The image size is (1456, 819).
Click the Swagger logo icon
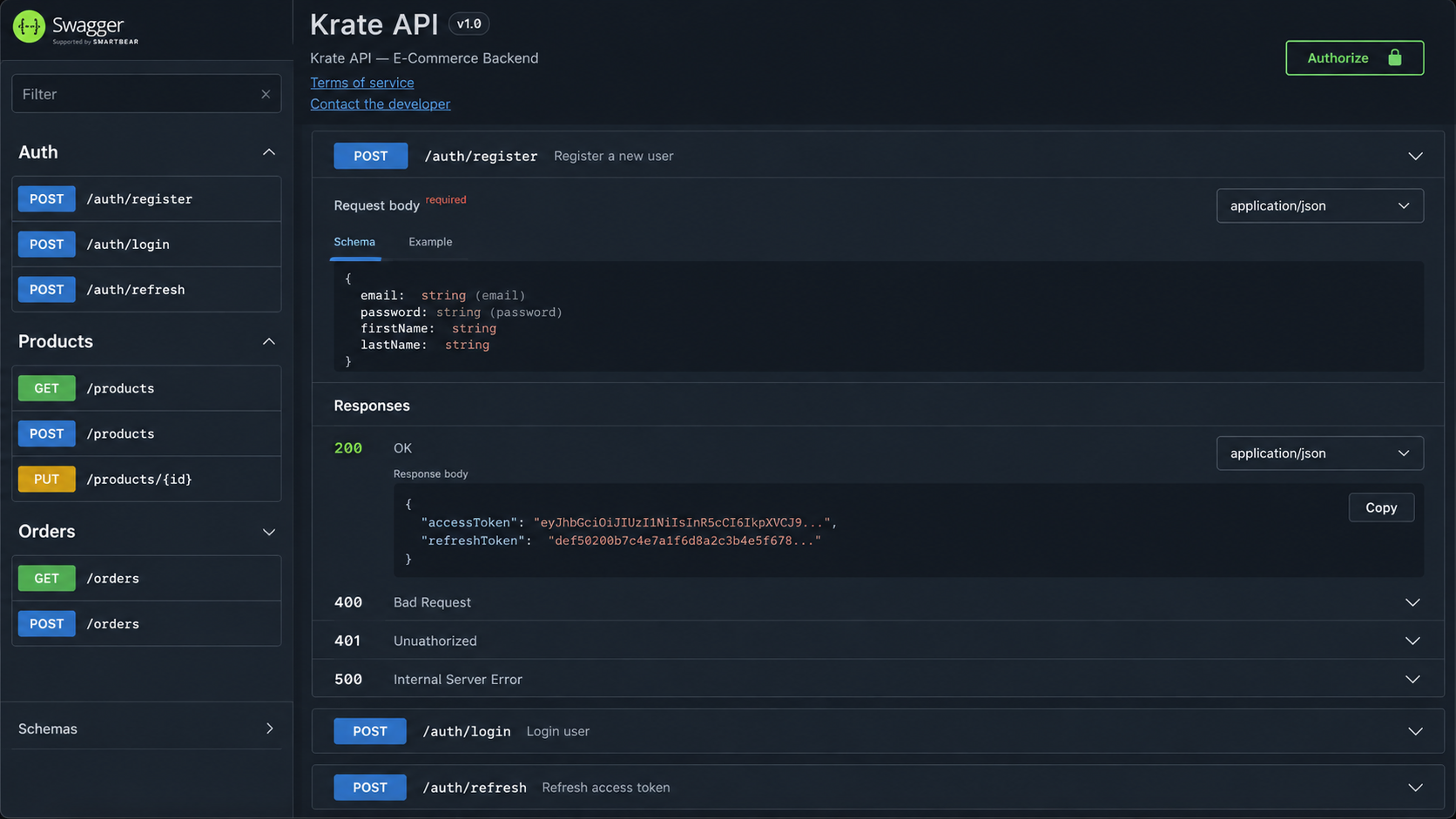click(29, 27)
